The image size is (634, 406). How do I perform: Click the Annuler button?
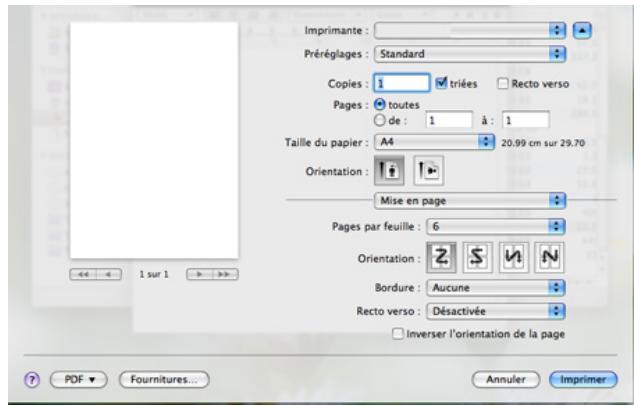point(506,380)
